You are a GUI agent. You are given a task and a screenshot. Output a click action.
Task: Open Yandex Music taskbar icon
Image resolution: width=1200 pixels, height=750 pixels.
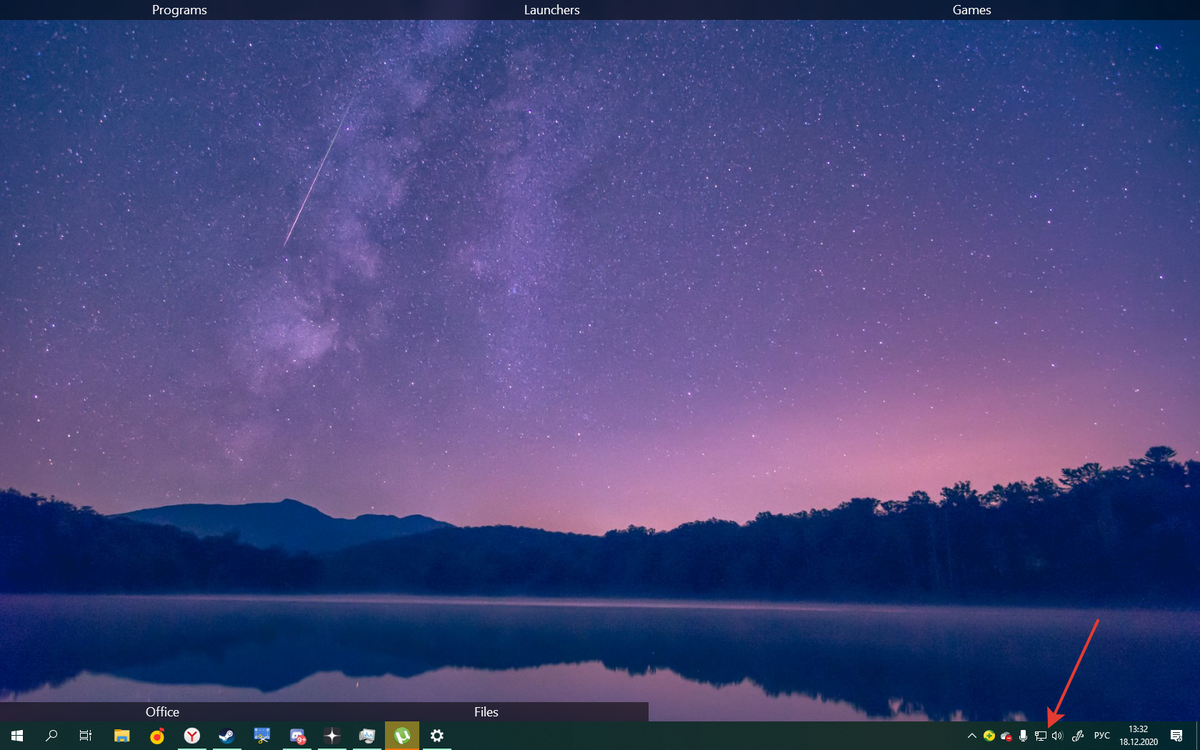157,736
